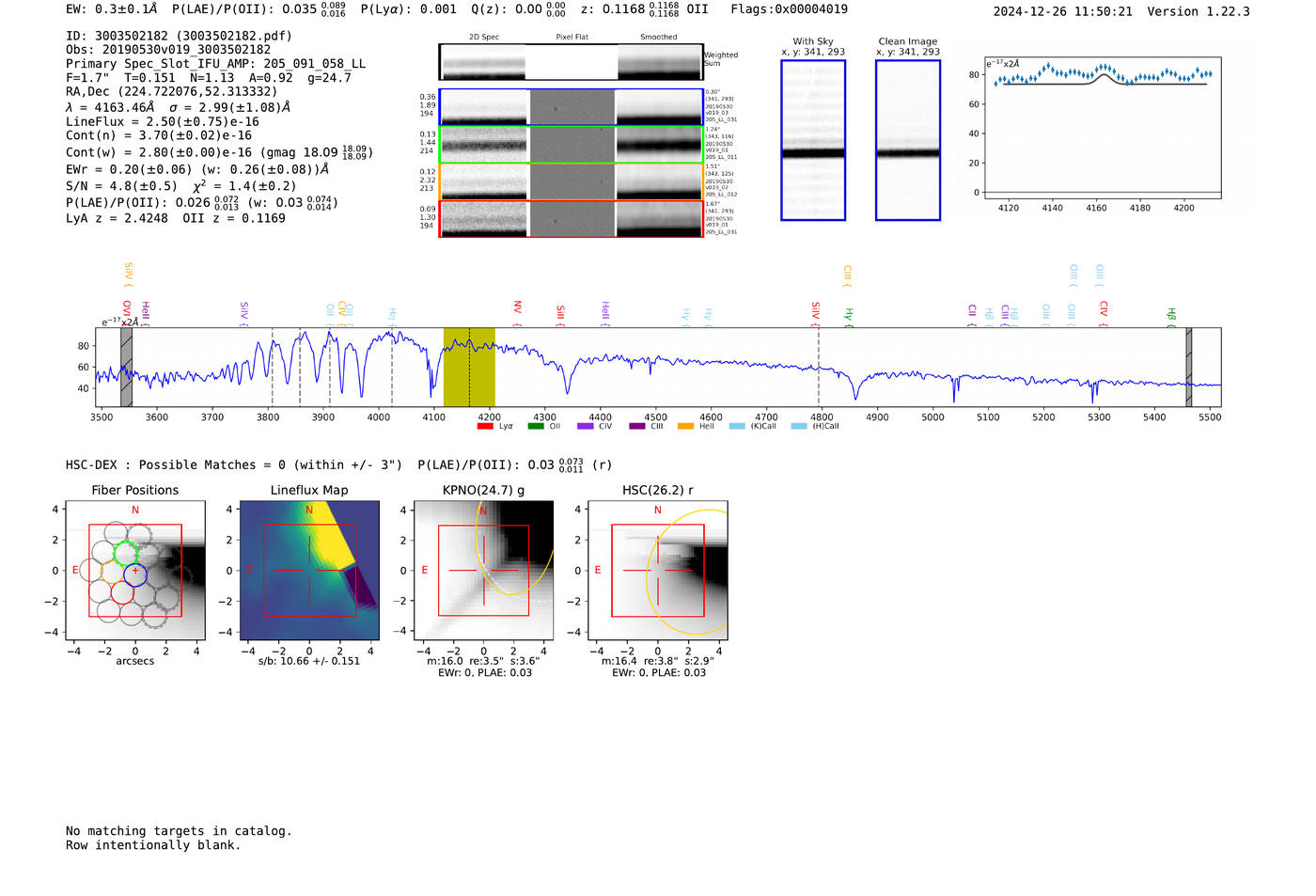Image resolution: width=1316 pixels, height=896 pixels.
Task: Click the red SiIV label near 4800 Å
Action: 816,312
